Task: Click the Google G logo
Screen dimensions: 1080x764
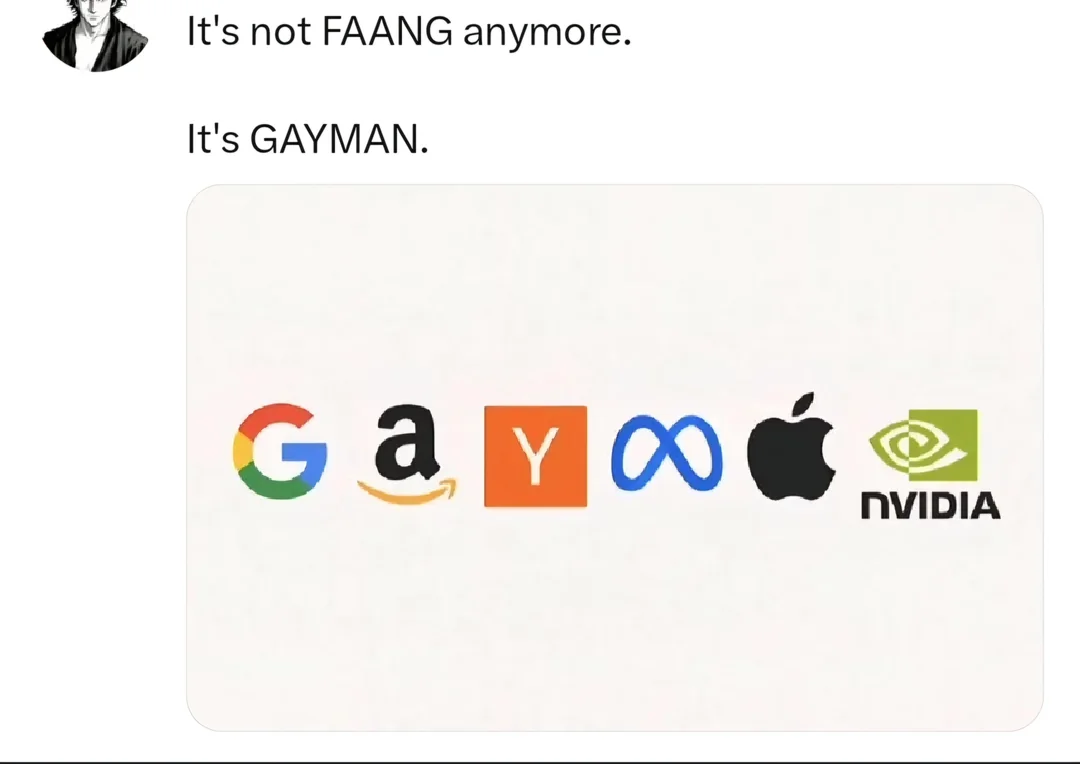Action: click(x=280, y=451)
